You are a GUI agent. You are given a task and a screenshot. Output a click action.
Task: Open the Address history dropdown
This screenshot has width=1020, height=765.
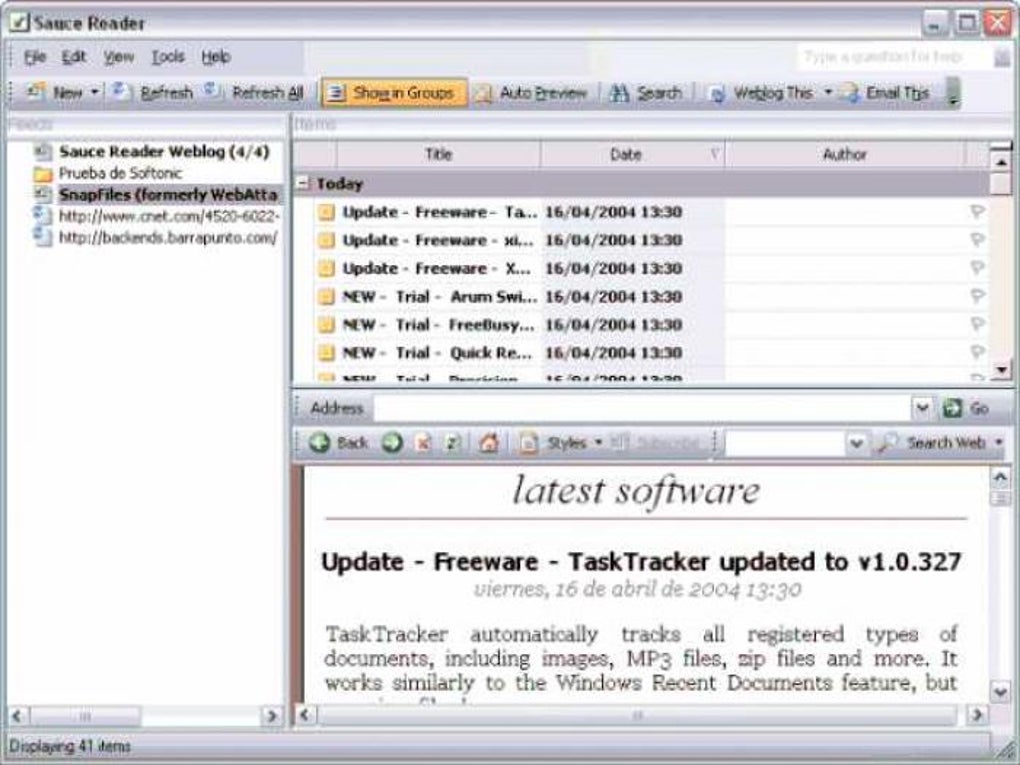point(922,409)
